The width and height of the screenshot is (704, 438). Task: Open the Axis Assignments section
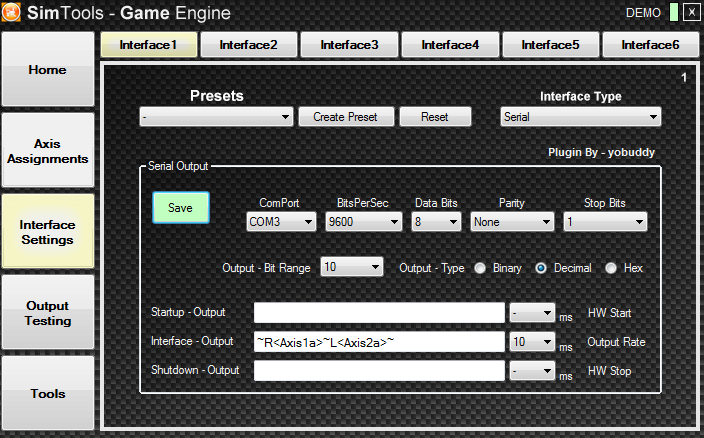[x=48, y=151]
